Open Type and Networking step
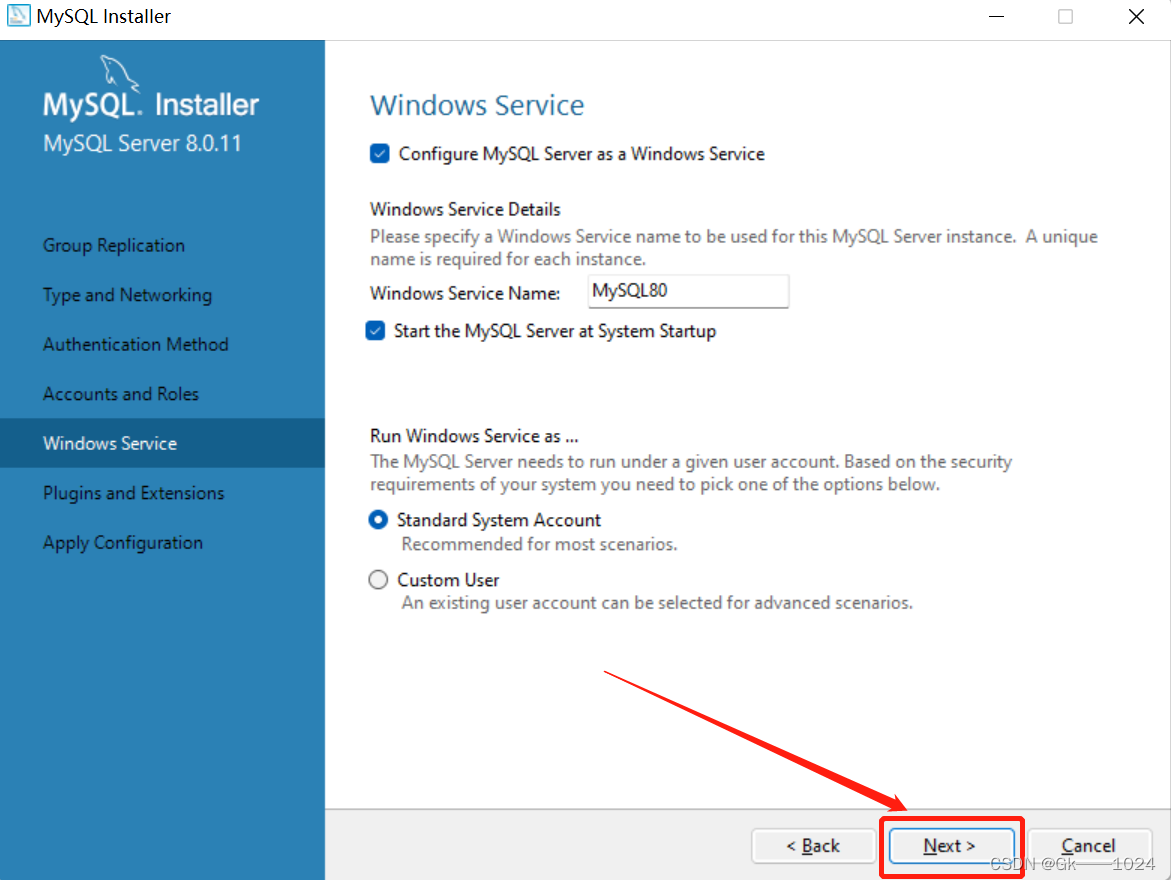This screenshot has width=1171, height=880. point(128,295)
